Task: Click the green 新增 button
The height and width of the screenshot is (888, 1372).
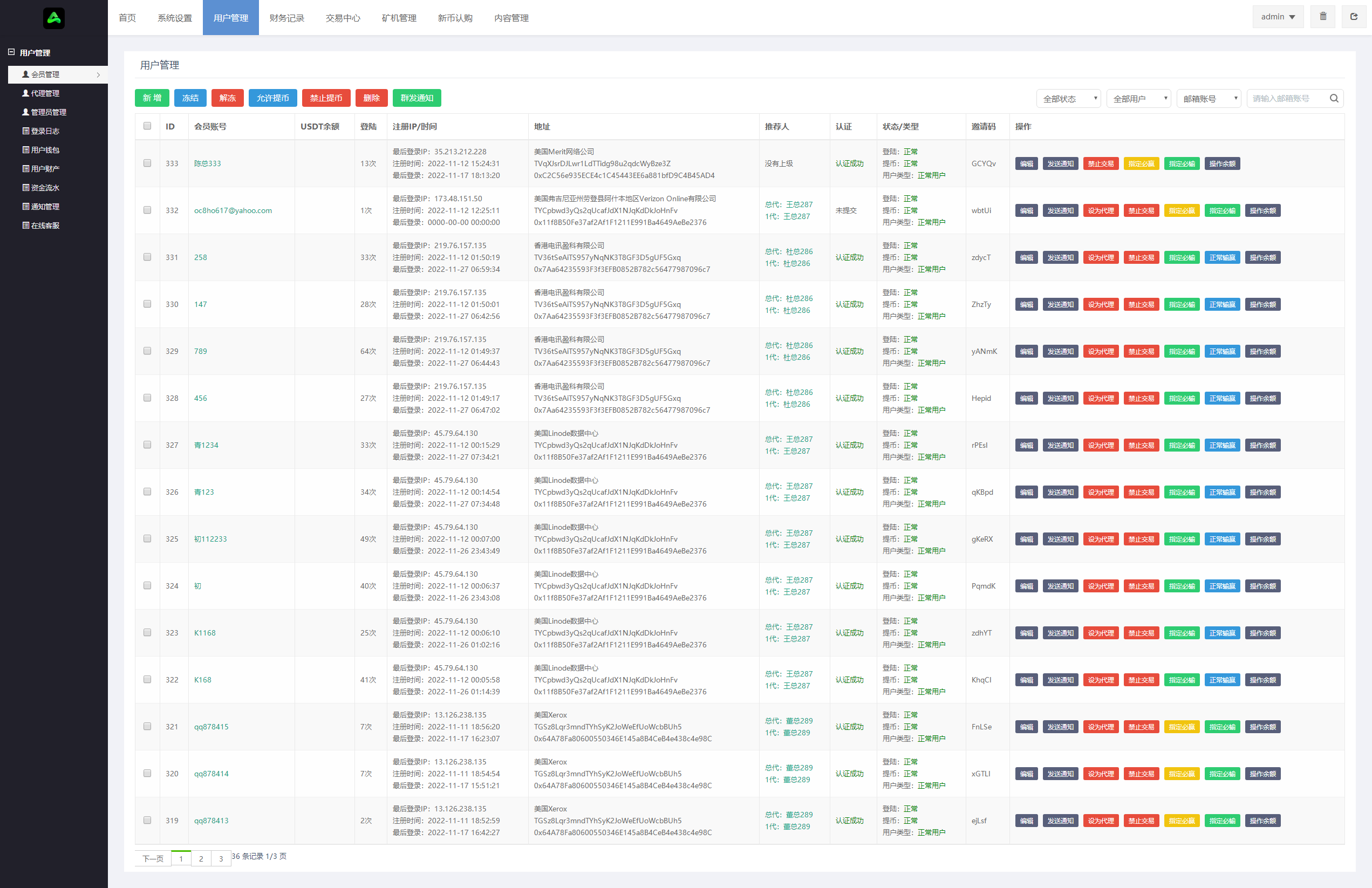Action: click(x=152, y=98)
